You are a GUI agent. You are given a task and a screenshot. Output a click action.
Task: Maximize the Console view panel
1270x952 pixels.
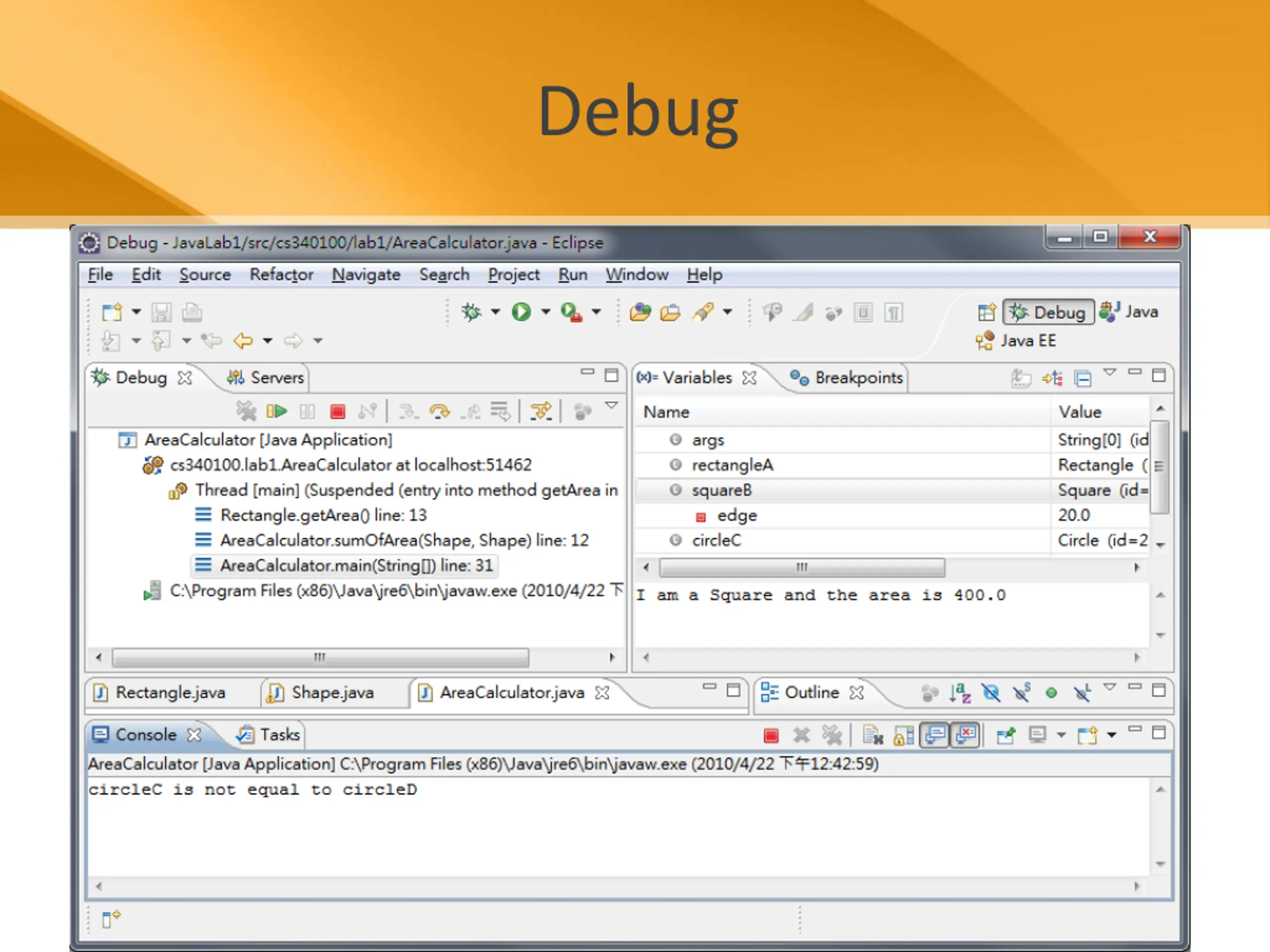coord(1159,733)
